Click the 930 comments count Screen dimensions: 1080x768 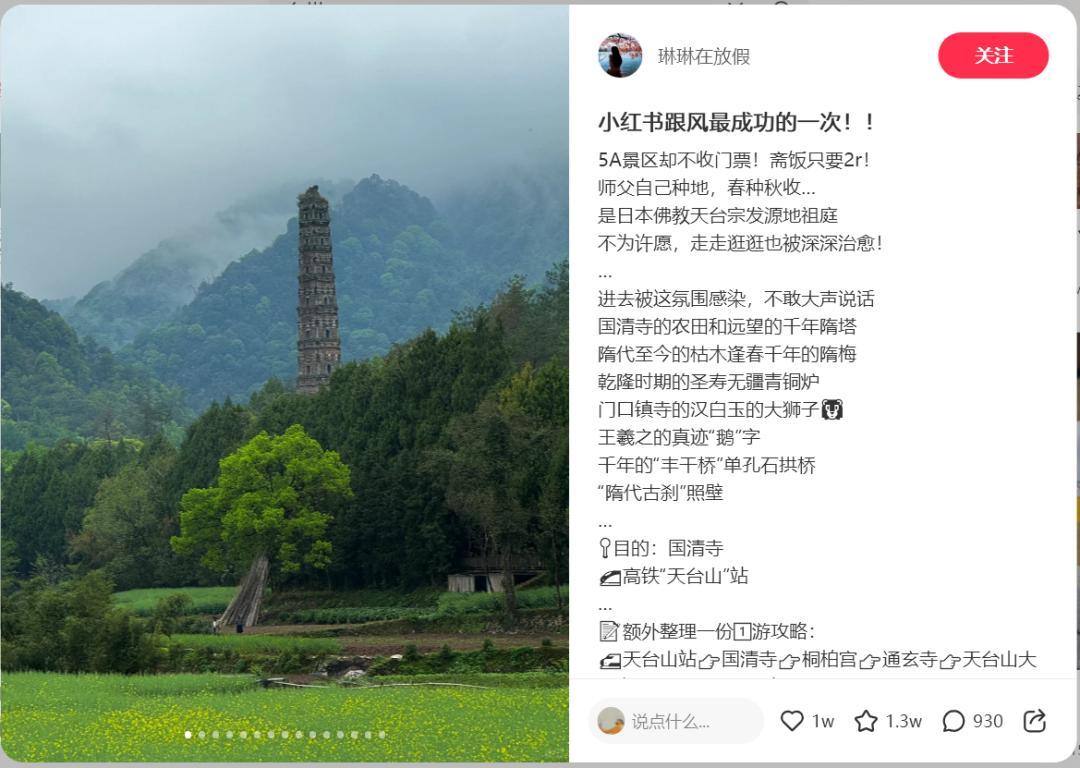[x=988, y=721]
